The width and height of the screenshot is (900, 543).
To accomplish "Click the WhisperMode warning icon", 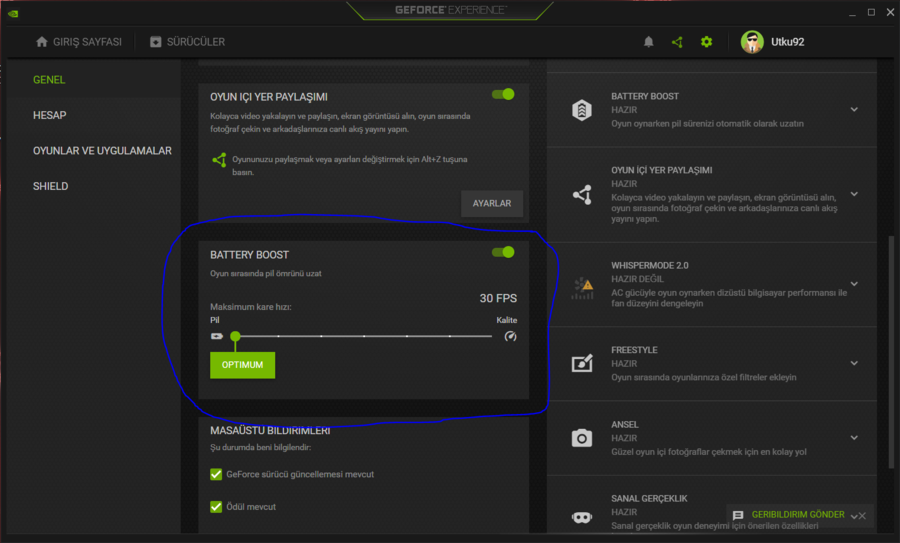I will pos(583,288).
